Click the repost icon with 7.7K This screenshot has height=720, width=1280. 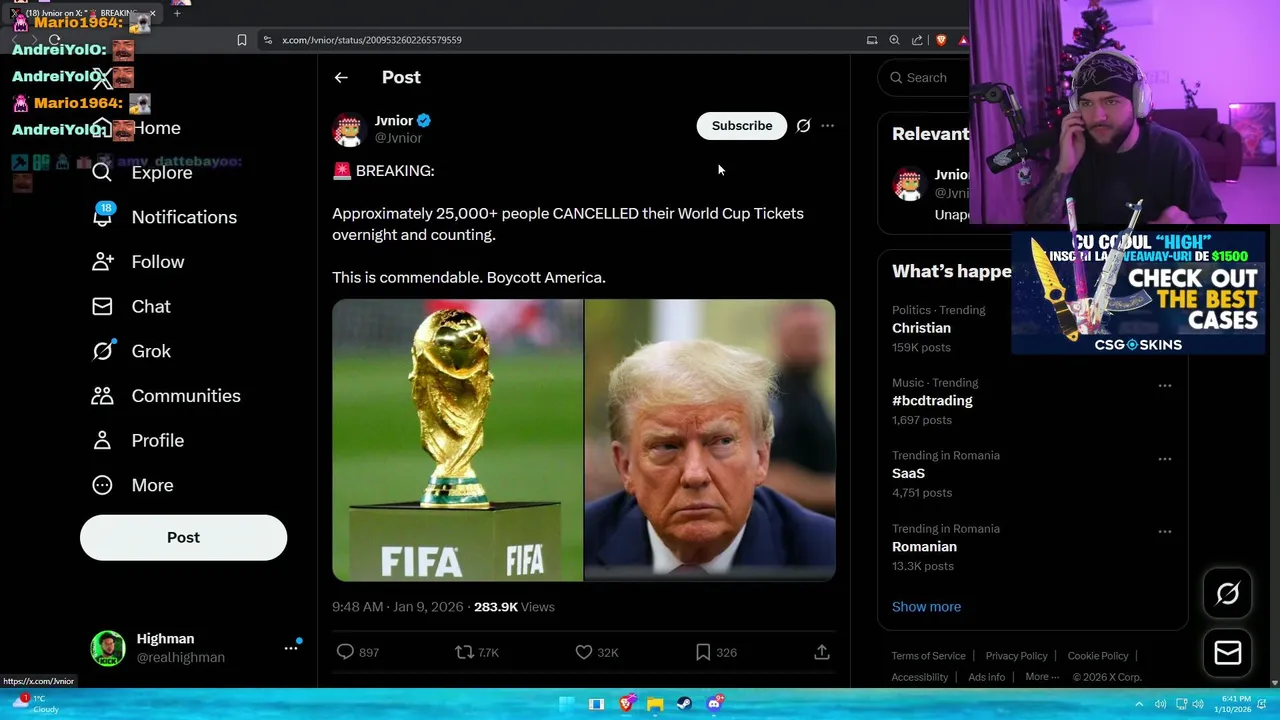[x=464, y=652]
